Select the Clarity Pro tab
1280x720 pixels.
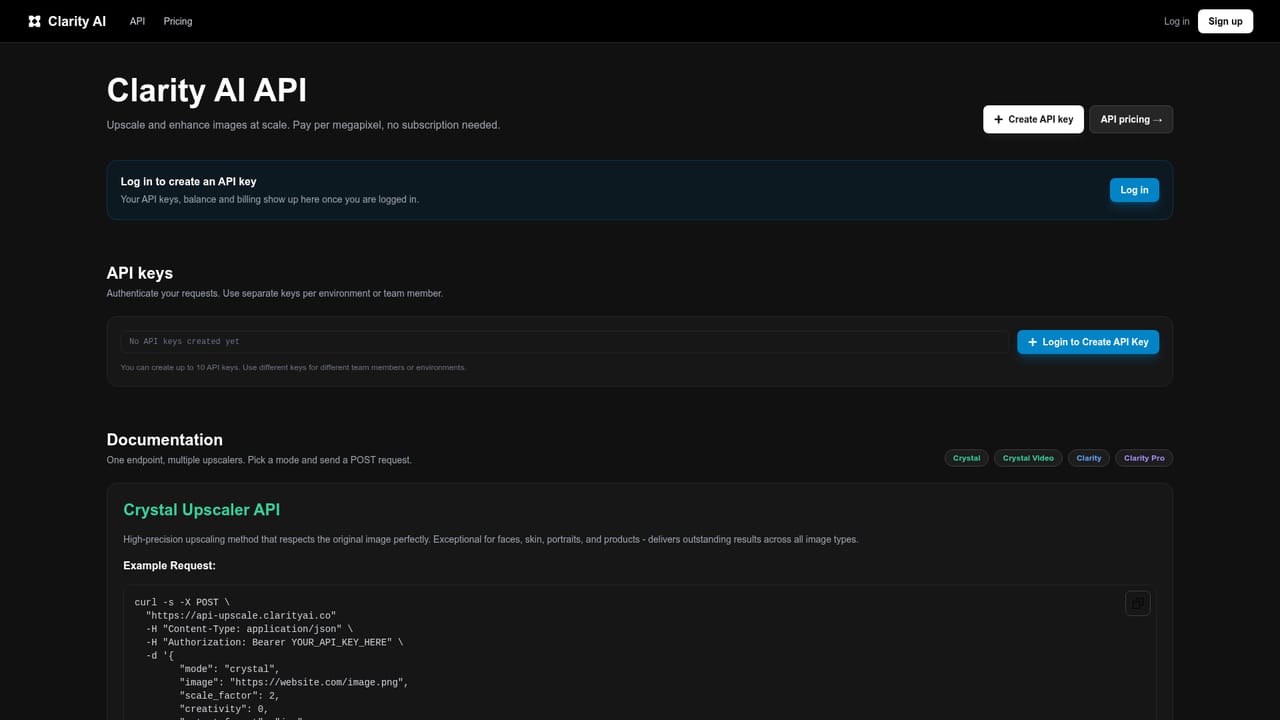[x=1144, y=458]
